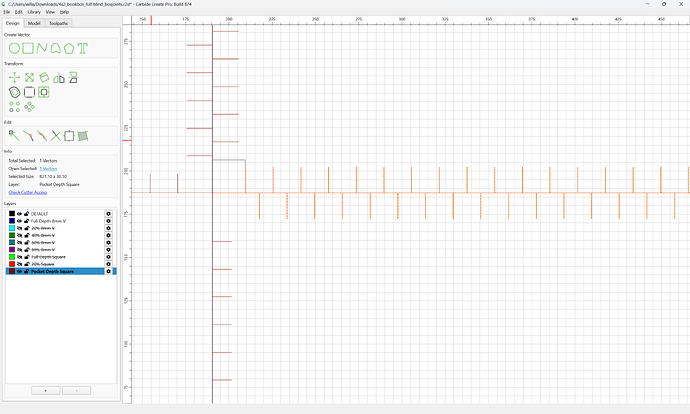Select the Curve vector tool
This screenshot has width=690, height=414.
[x=55, y=48]
